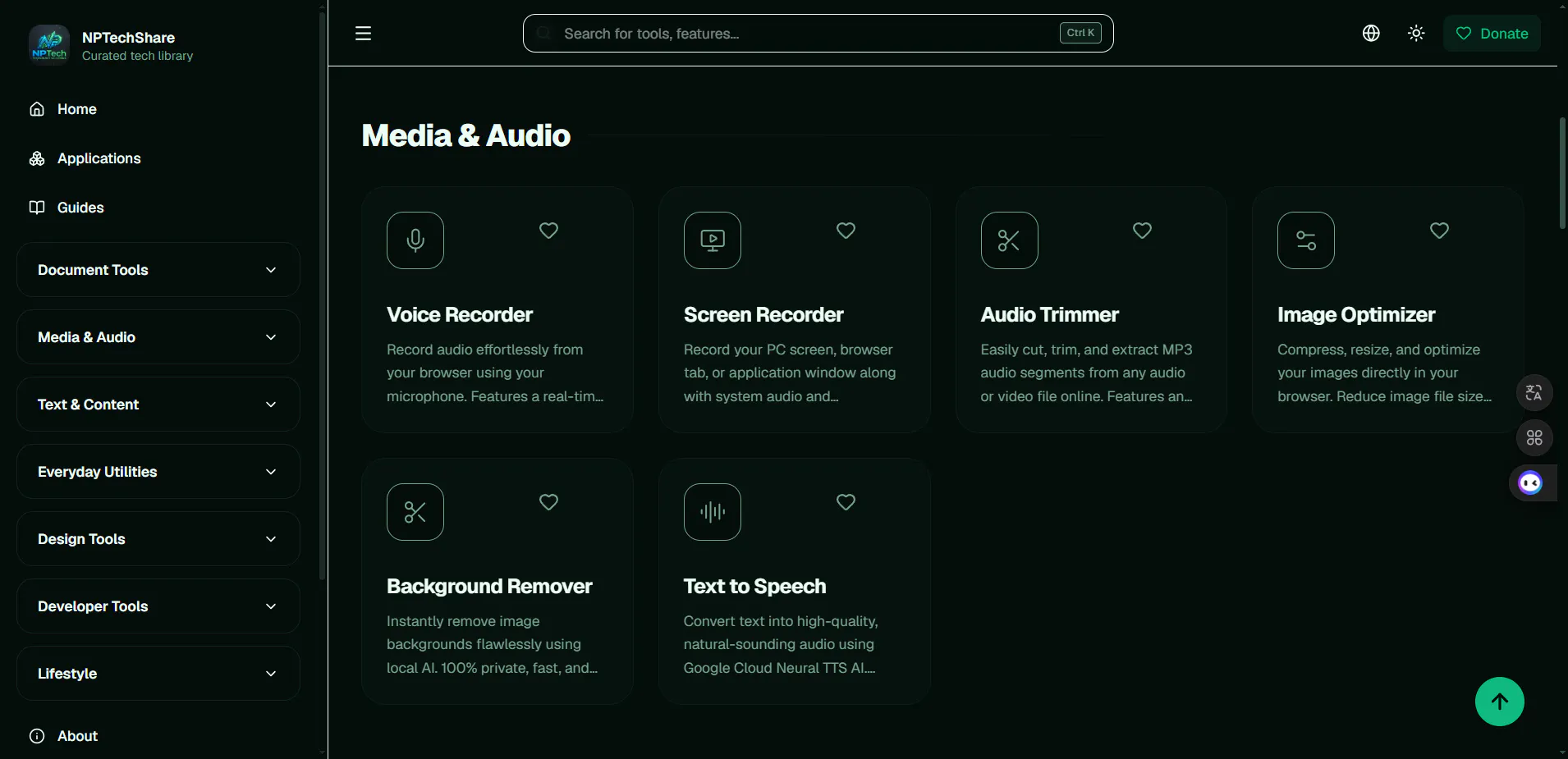Click the Donate button
Viewport: 1568px width, 759px height.
click(x=1492, y=34)
